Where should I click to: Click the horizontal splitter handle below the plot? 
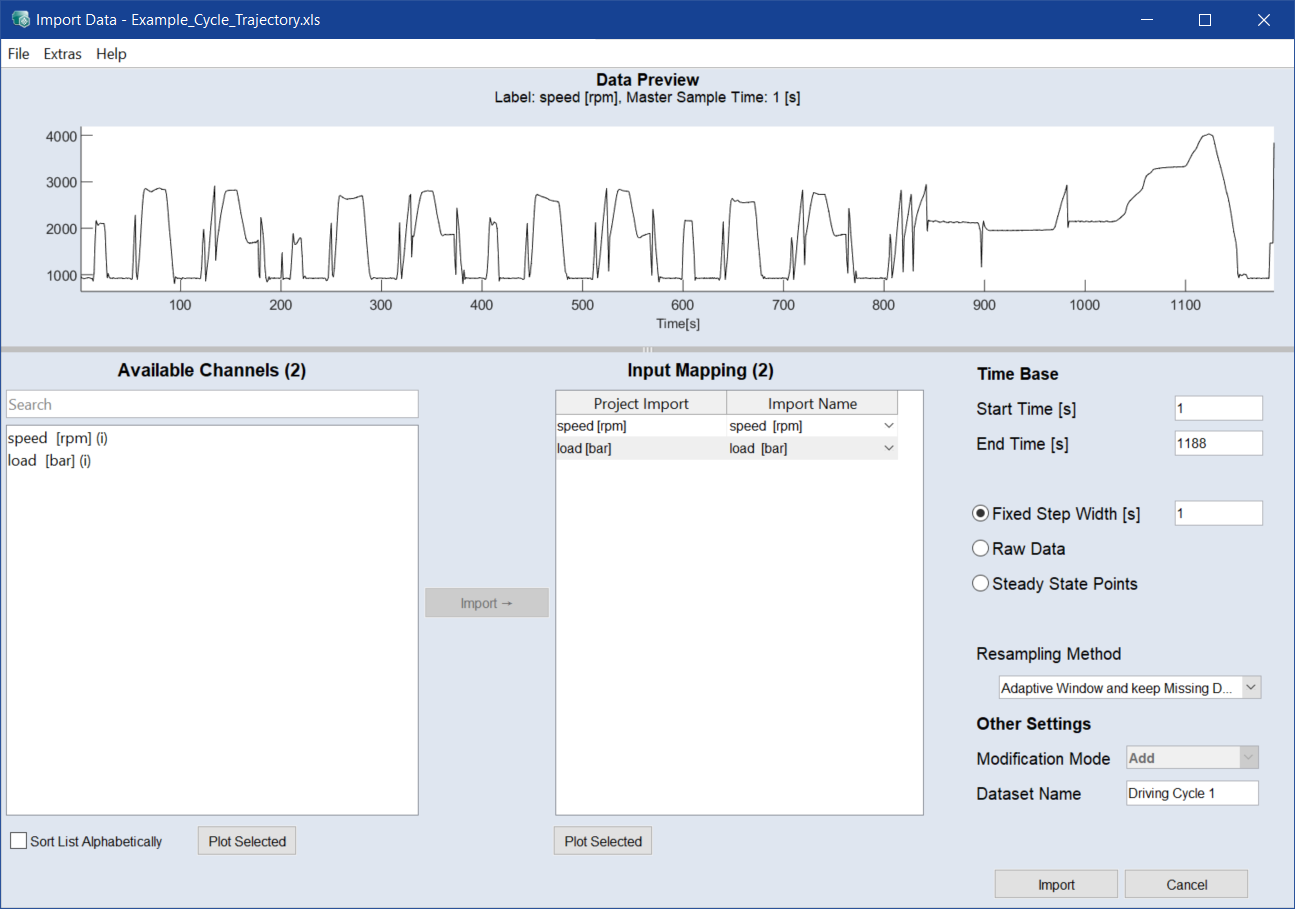coord(647,349)
